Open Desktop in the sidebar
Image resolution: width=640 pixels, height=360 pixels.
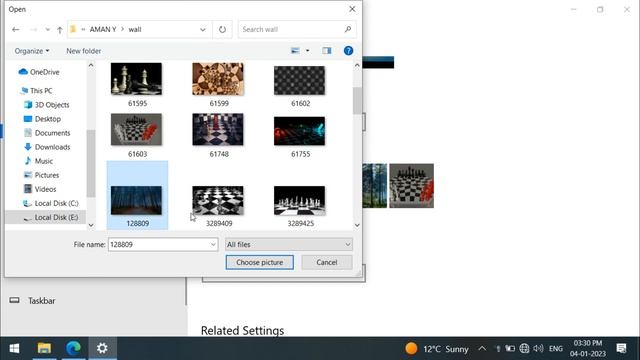pyautogui.click(x=42, y=119)
